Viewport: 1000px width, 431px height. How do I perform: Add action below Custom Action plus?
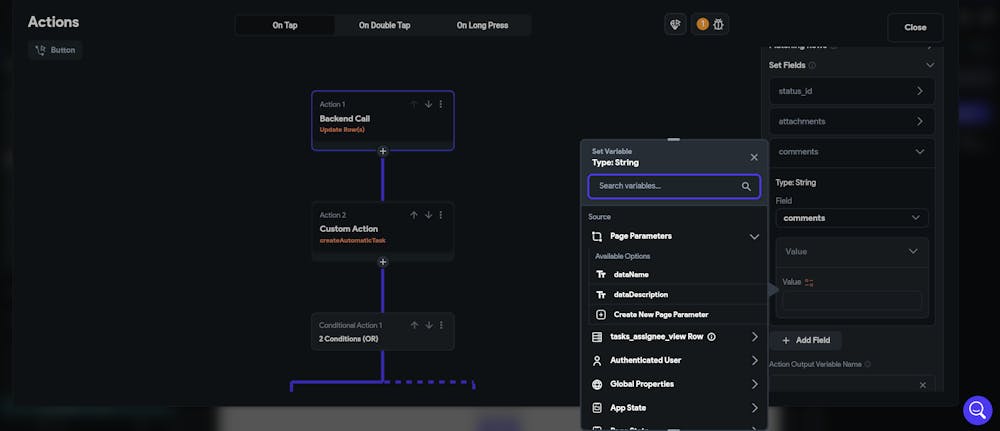click(x=383, y=261)
